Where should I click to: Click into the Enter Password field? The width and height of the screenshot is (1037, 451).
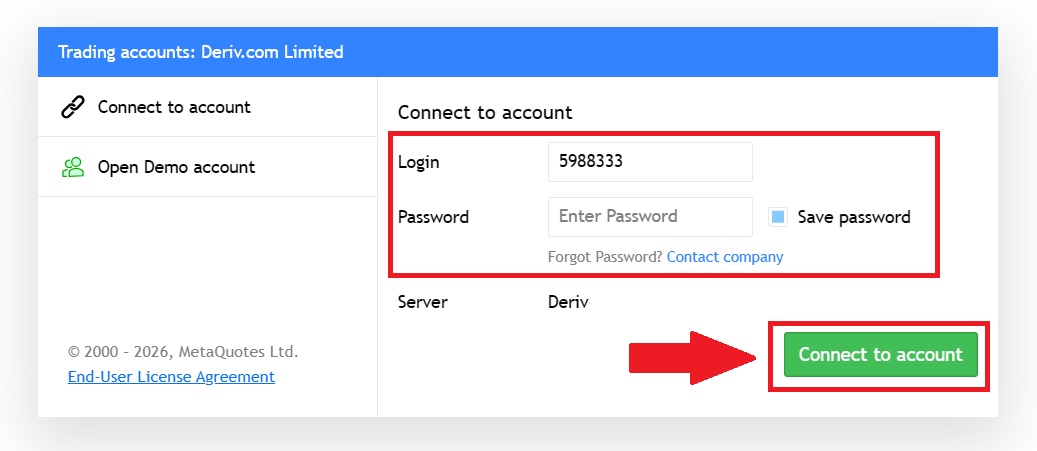(650, 216)
